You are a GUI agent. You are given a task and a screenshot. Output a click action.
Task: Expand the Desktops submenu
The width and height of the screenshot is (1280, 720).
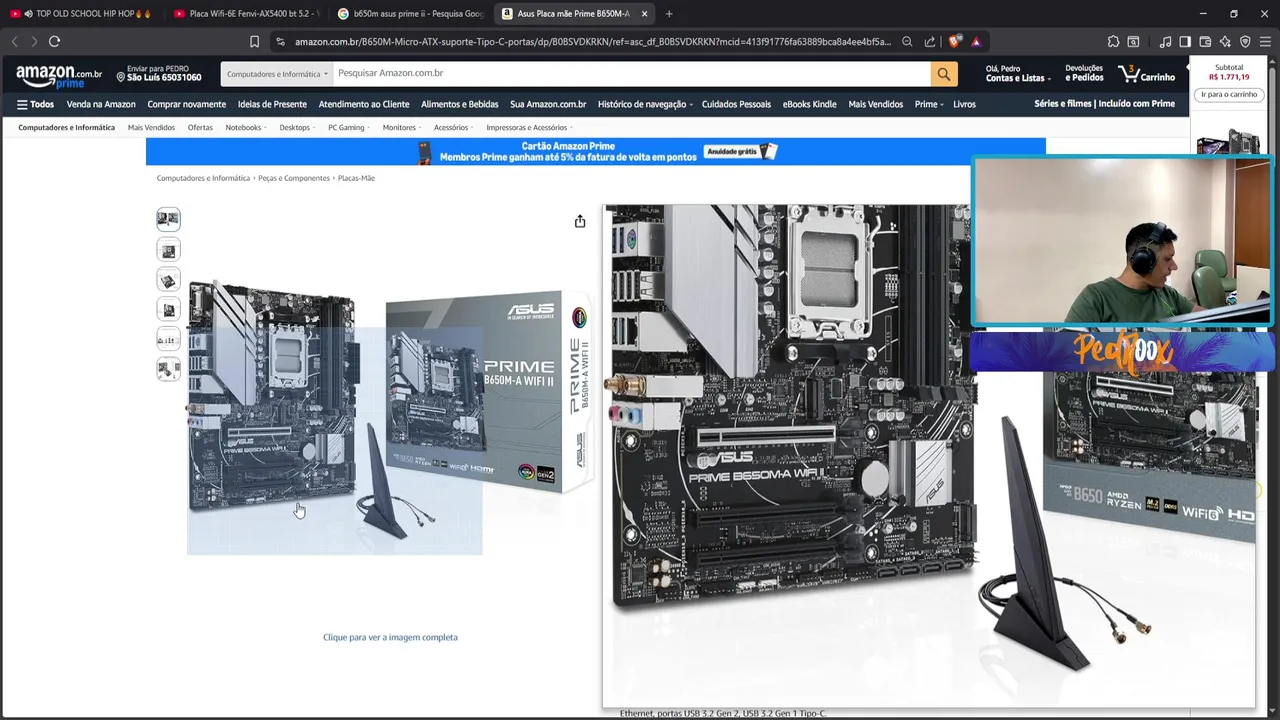[297, 128]
